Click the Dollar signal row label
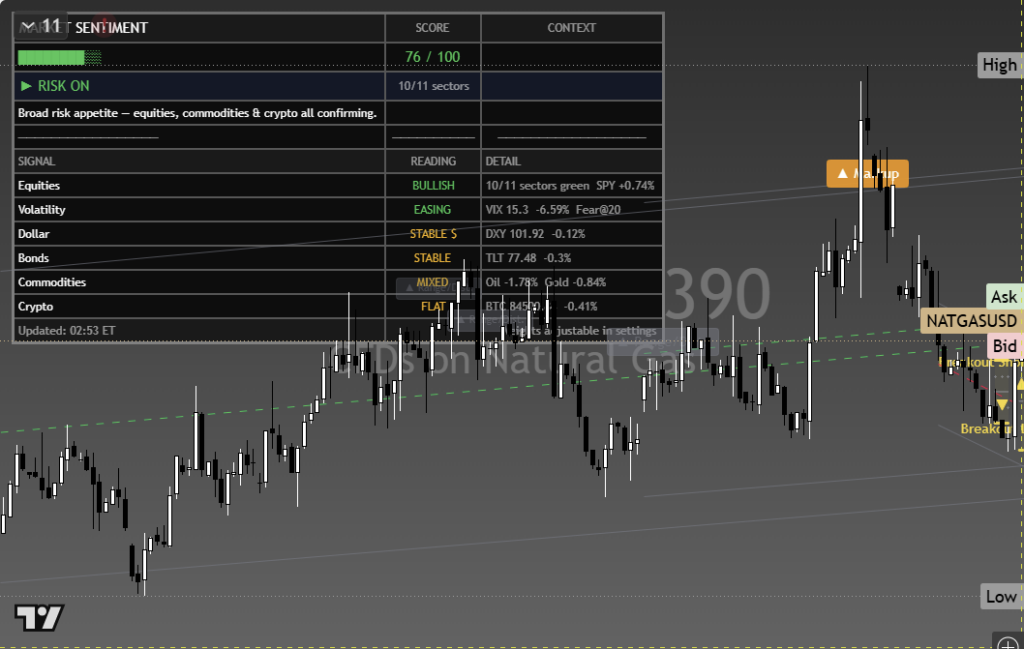The height and width of the screenshot is (649, 1024). [x=33, y=234]
